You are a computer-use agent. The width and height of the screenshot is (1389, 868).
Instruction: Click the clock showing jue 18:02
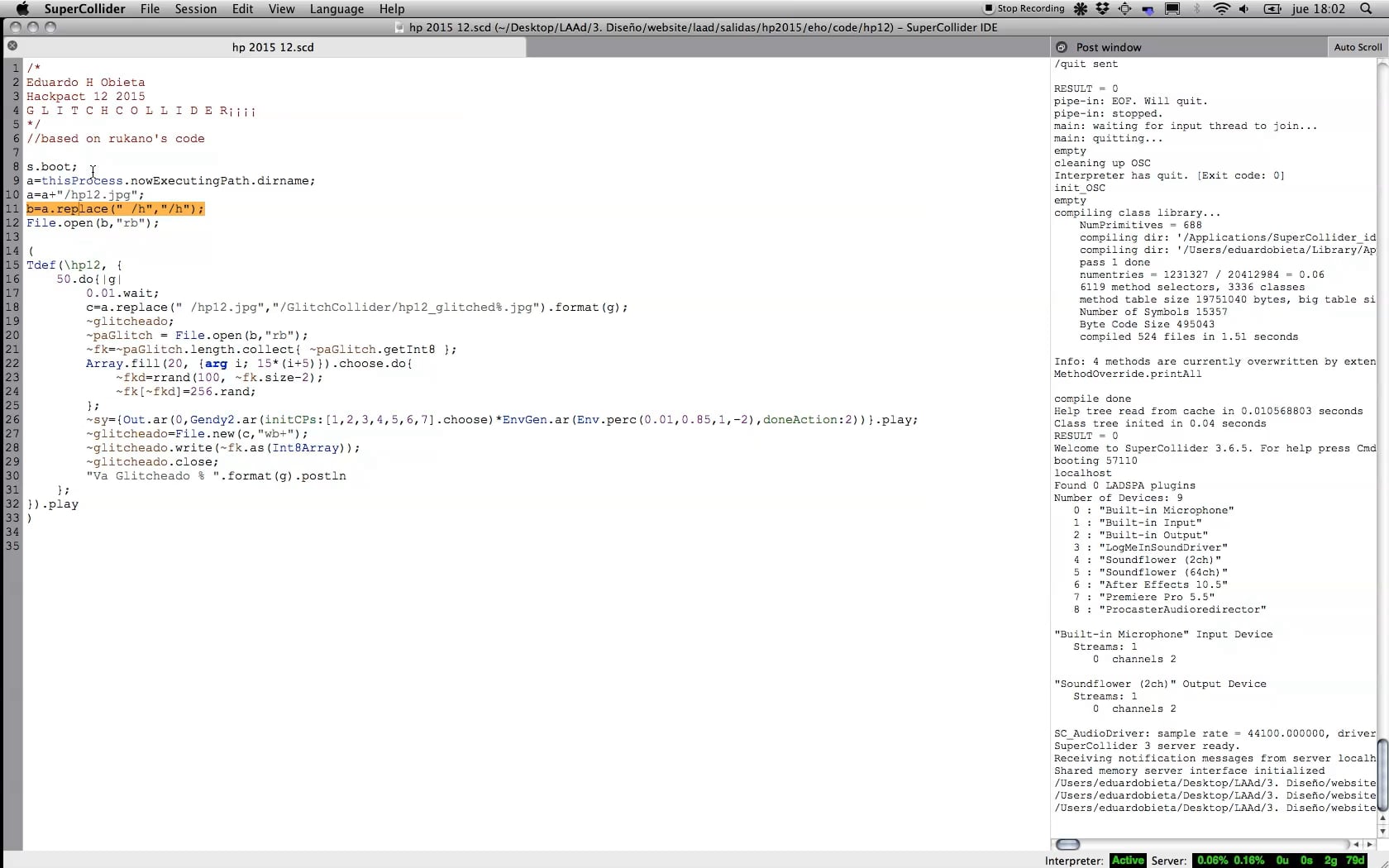pyautogui.click(x=1319, y=9)
